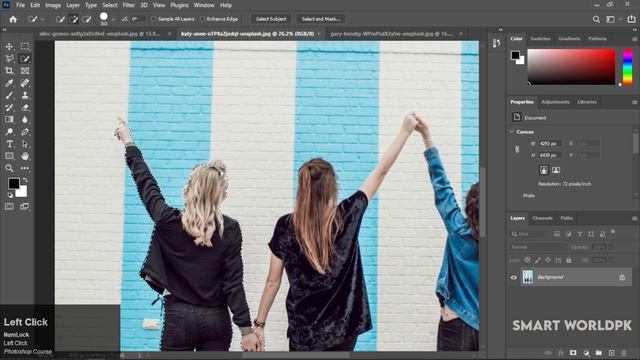The height and width of the screenshot is (360, 640).
Task: Select the Healing Brush tool
Action: [x=25, y=83]
